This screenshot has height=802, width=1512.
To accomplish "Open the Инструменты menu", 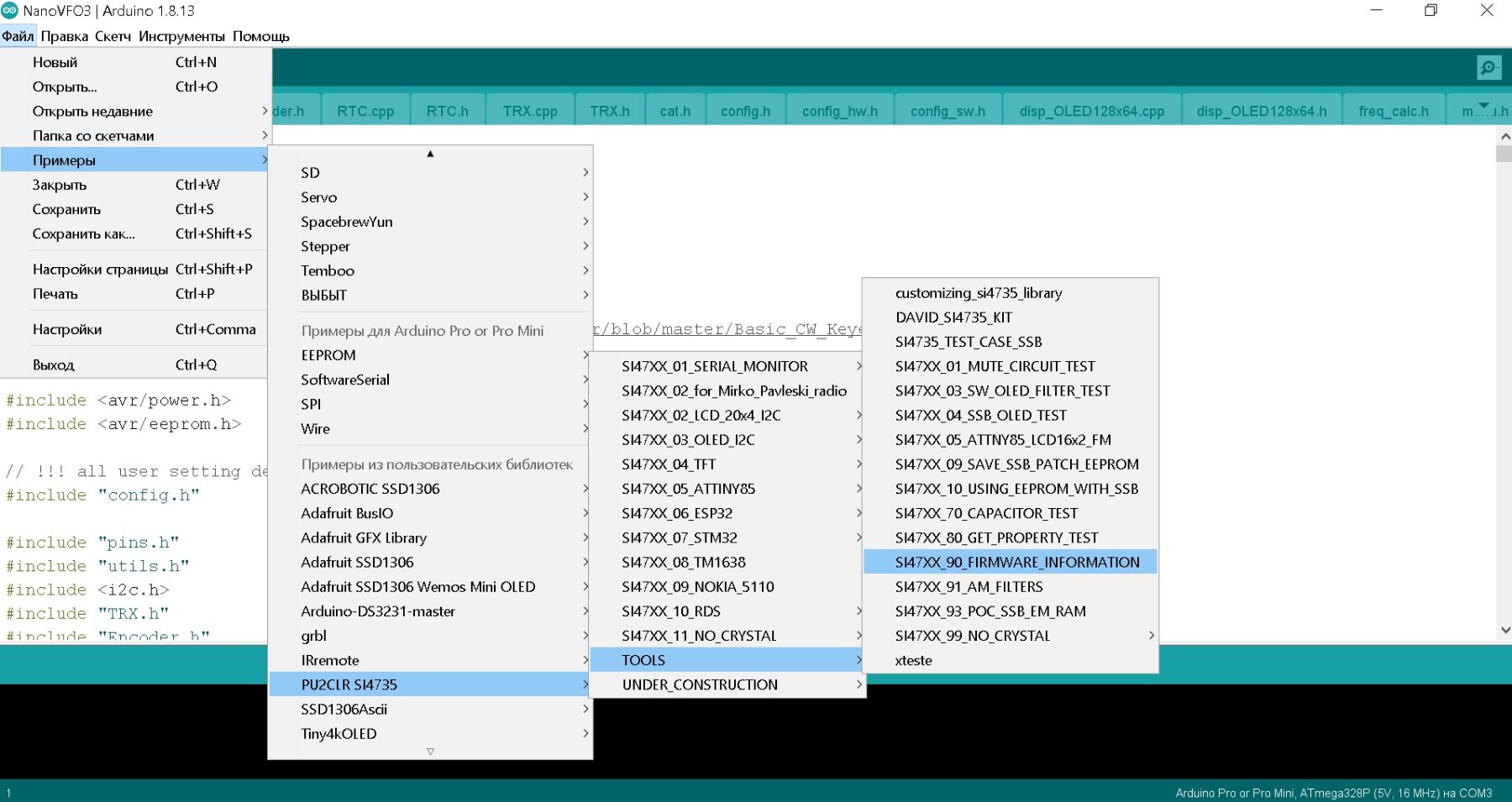I will click(181, 36).
